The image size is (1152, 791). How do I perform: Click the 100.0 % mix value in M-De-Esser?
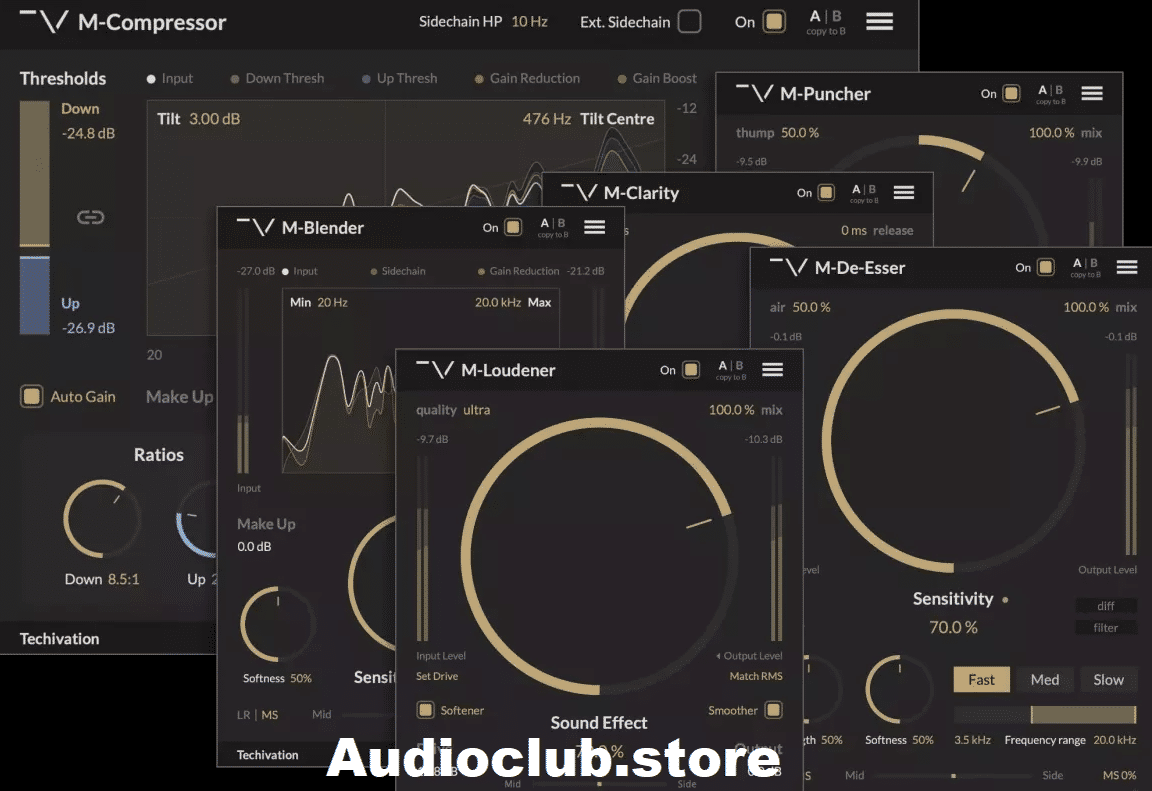(1086, 307)
